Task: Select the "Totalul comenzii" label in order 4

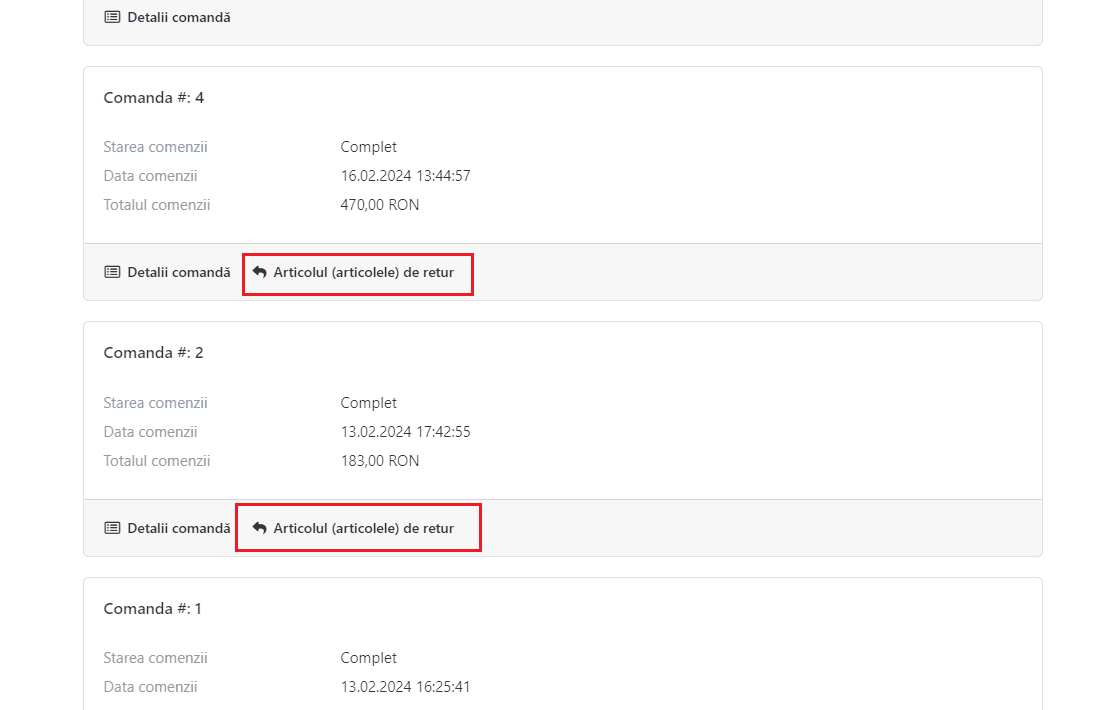Action: (157, 205)
